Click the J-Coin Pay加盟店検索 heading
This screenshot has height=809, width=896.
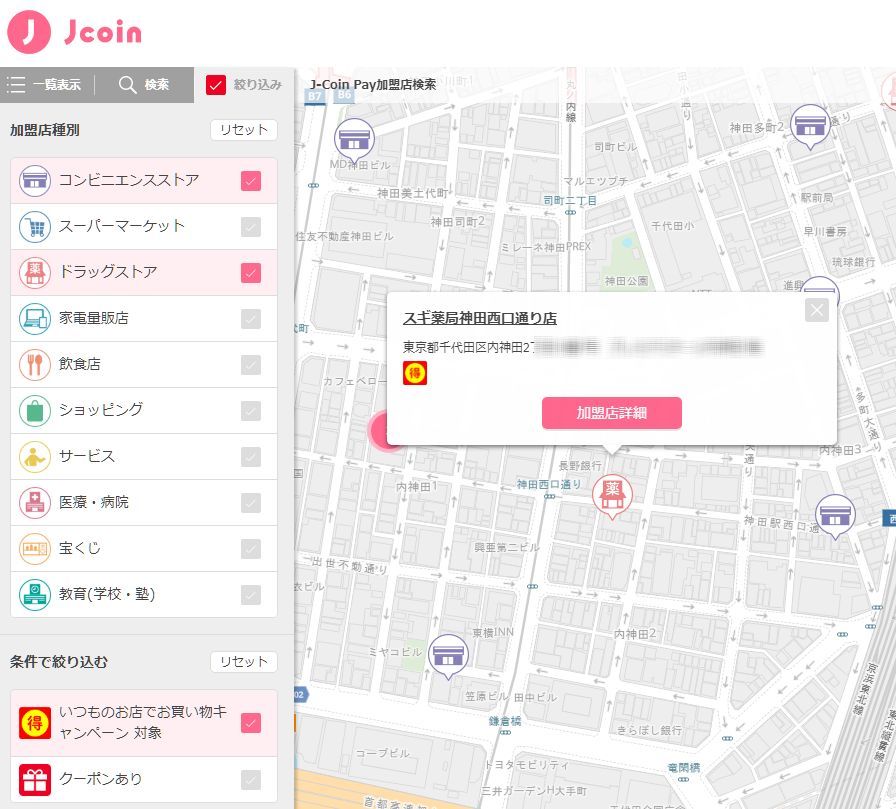373,85
